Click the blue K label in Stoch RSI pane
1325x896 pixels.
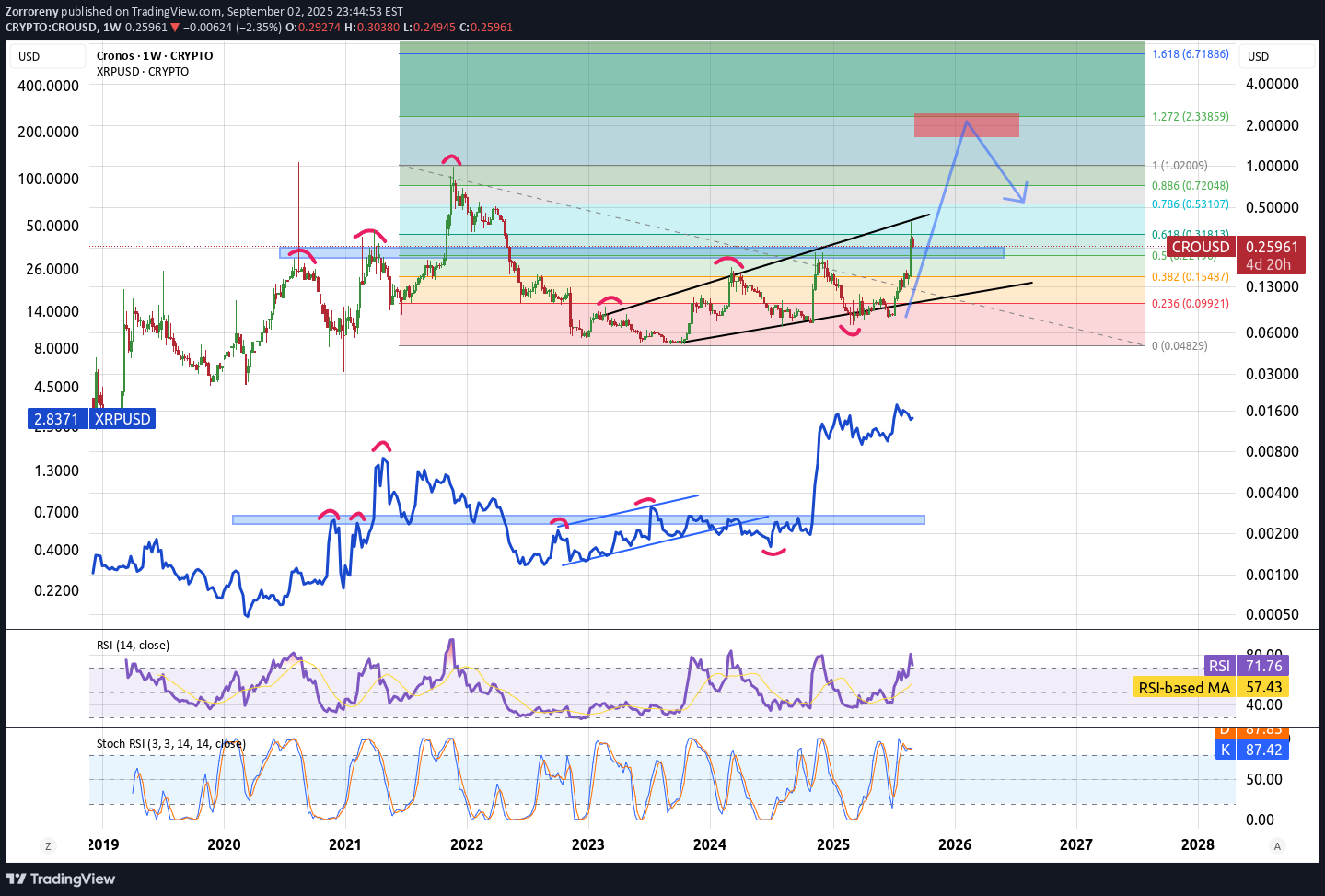pyautogui.click(x=1225, y=750)
